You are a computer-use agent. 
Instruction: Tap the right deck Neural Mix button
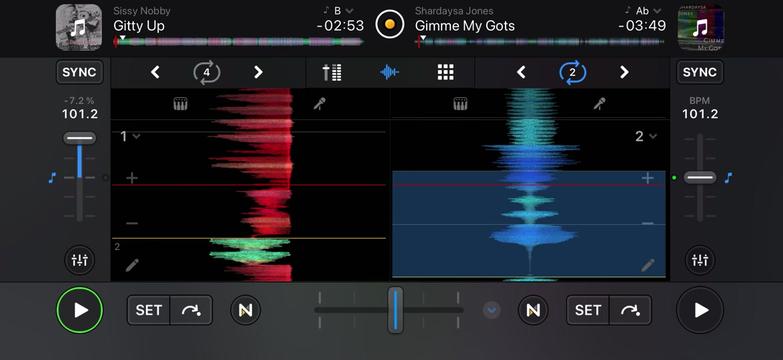coord(533,310)
